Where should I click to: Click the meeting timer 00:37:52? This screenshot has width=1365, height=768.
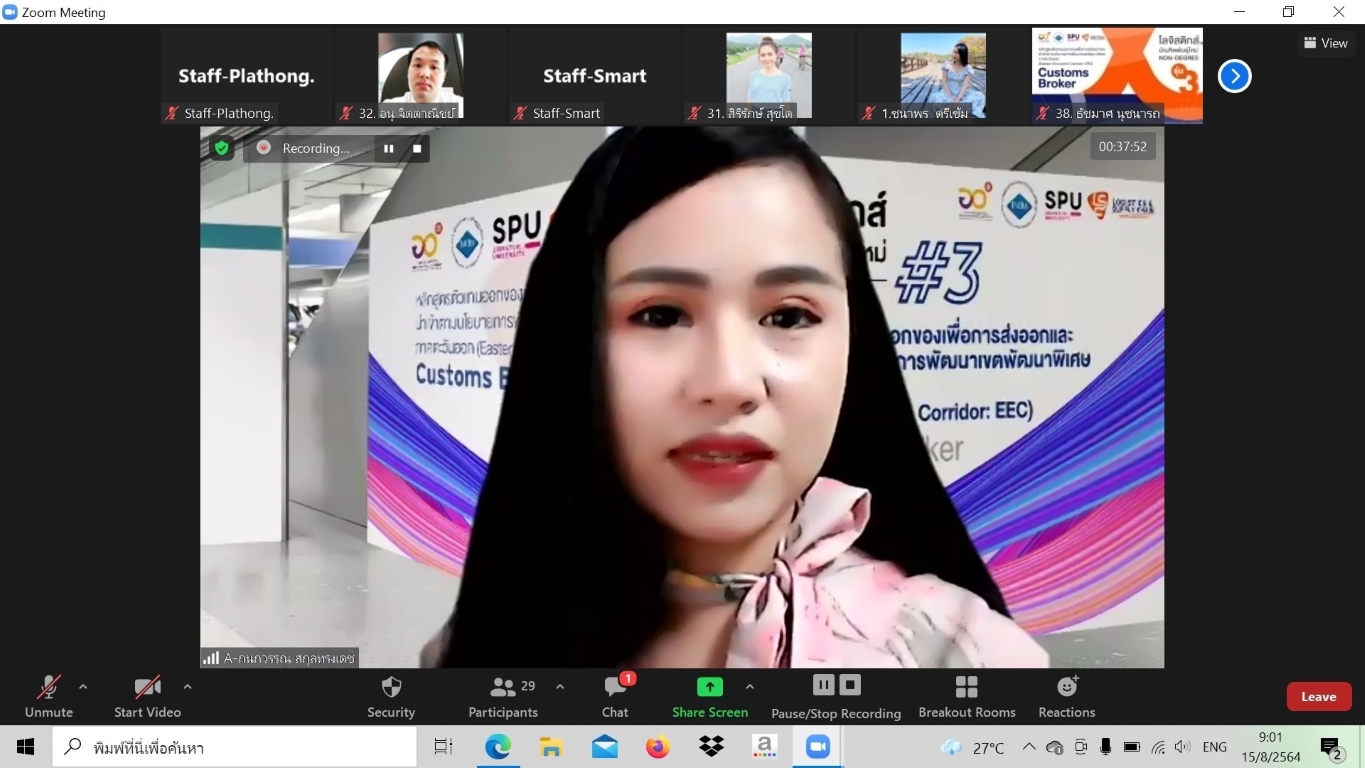[1122, 146]
